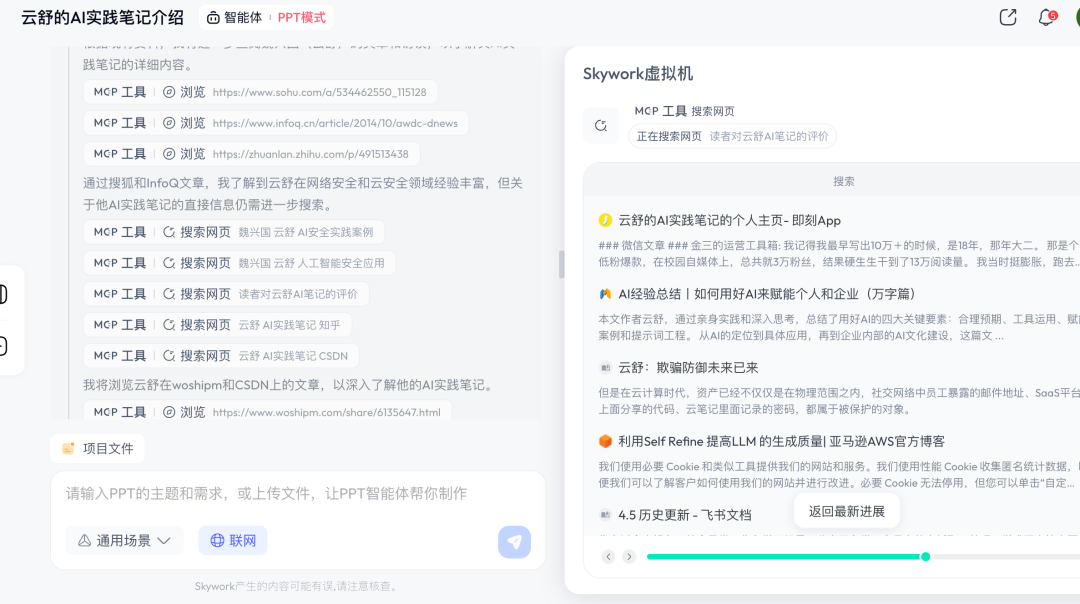Select search step 魏兴国 云舒 人工智能安全应用
Viewport: 1080px width, 604px height.
pos(239,263)
